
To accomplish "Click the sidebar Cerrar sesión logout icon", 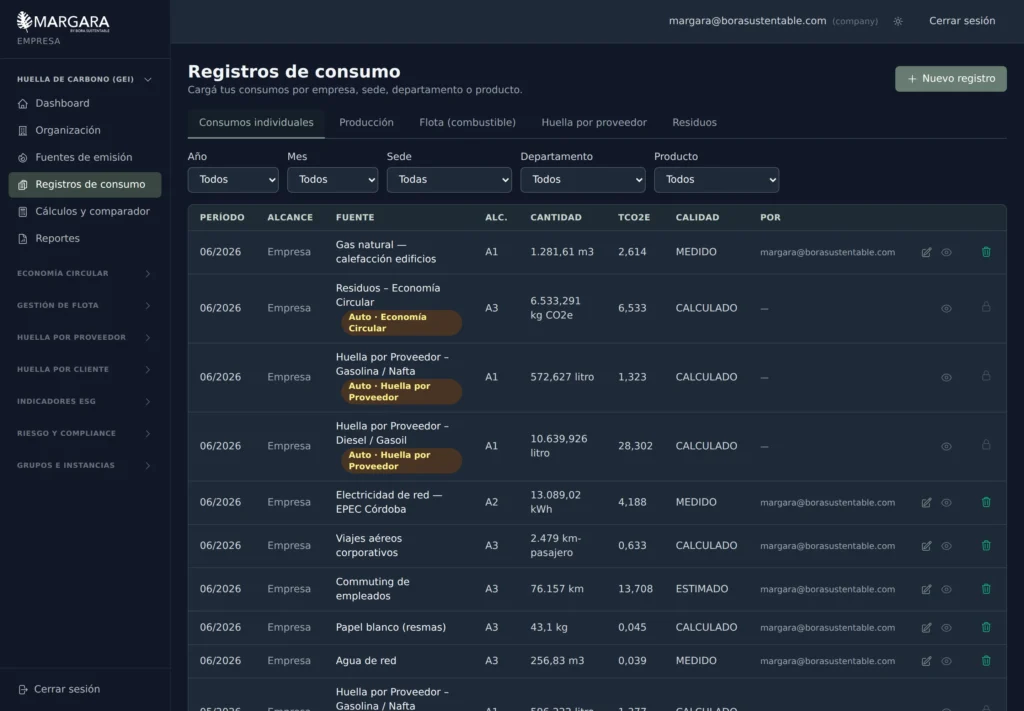I will click(23, 689).
